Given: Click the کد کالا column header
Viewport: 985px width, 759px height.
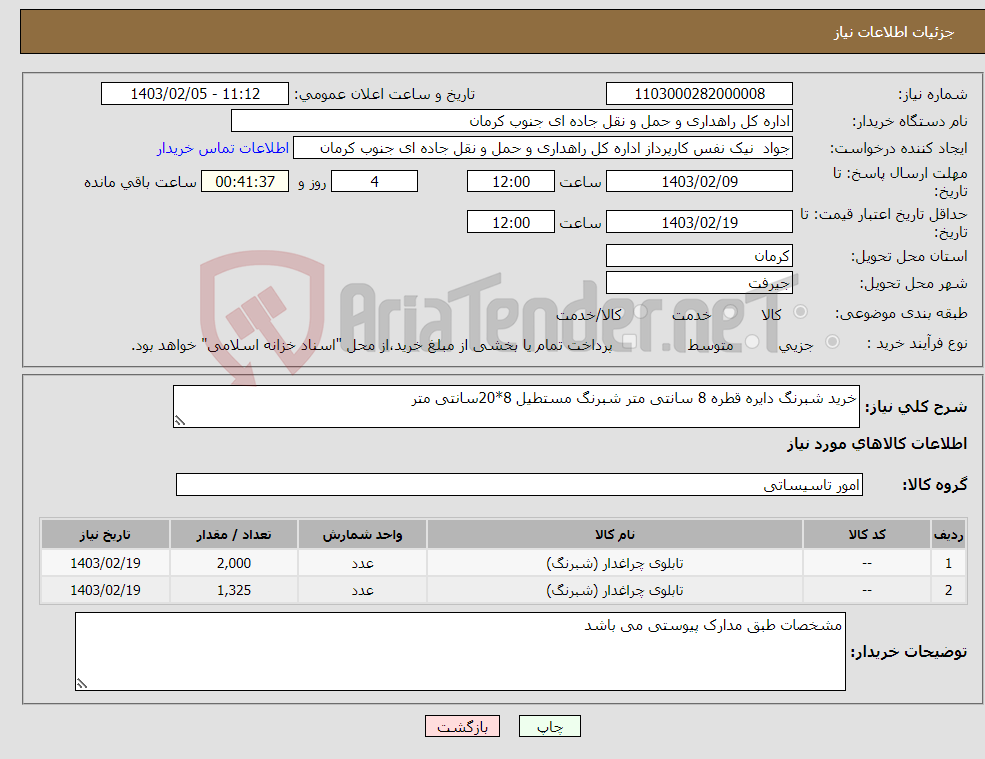Looking at the screenshot, I should point(867,535).
